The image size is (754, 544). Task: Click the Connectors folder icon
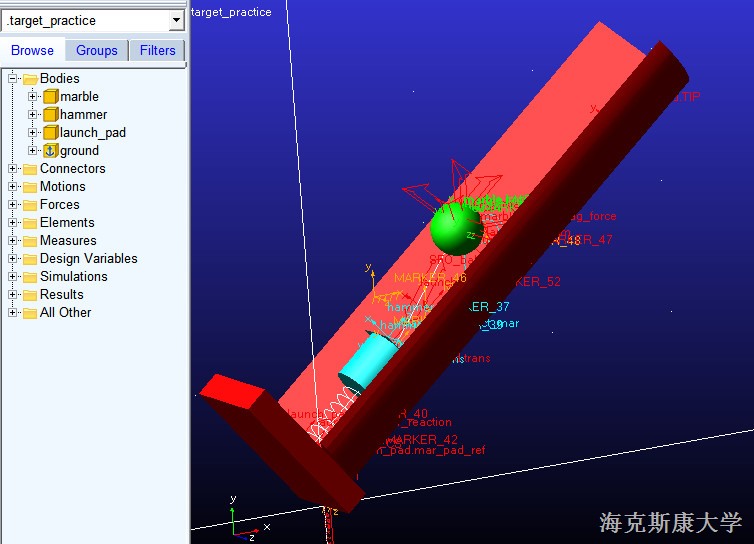coord(29,169)
